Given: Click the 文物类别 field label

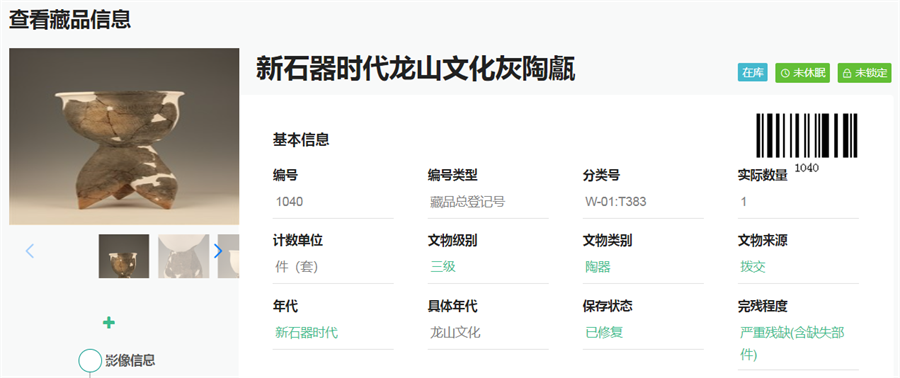Looking at the screenshot, I should tap(608, 241).
